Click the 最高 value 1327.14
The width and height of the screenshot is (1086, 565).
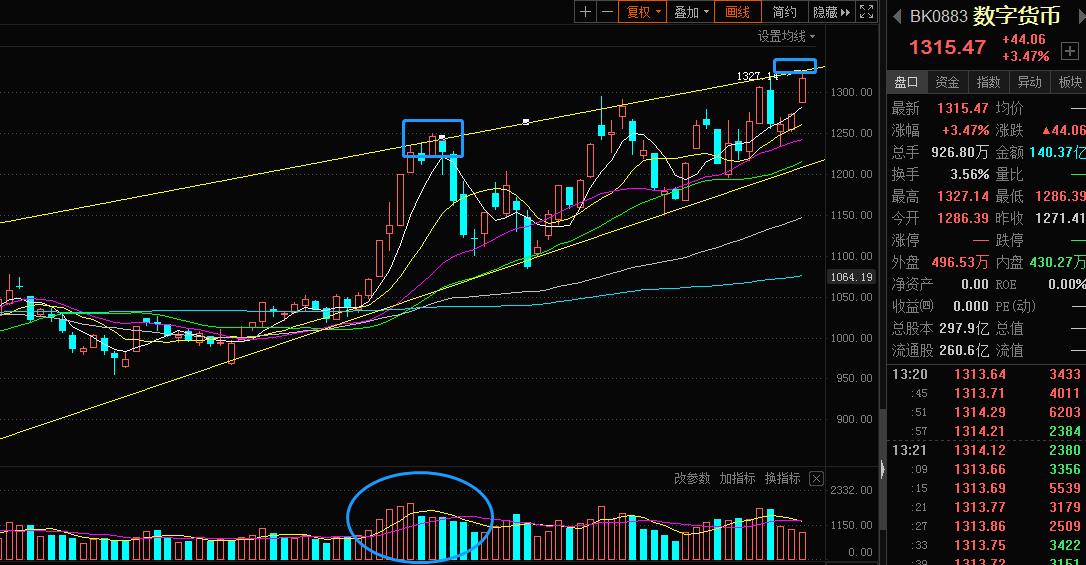tap(963, 197)
